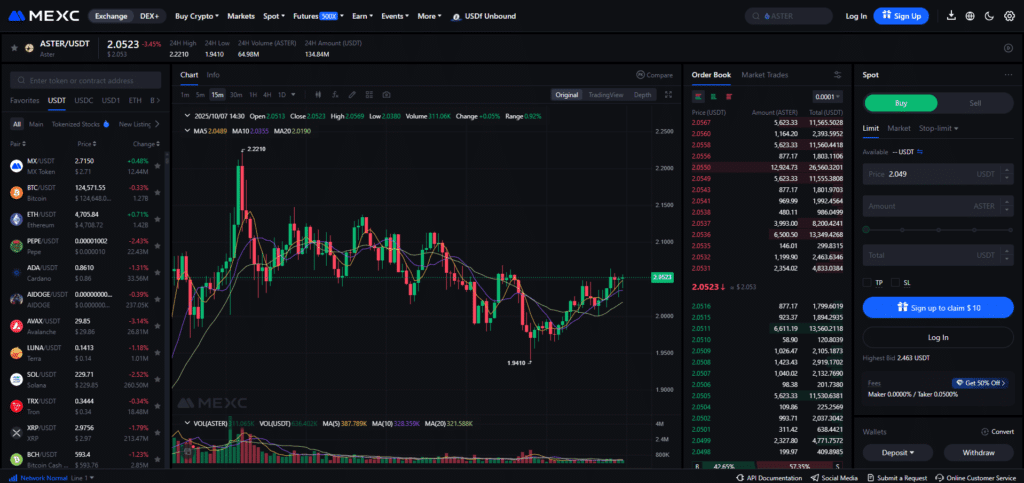Click the blue Sign Up button

pos(901,16)
